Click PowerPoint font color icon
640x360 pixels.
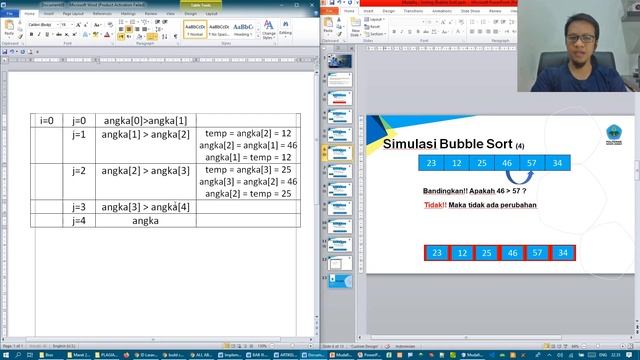pyautogui.click(x=458, y=31)
